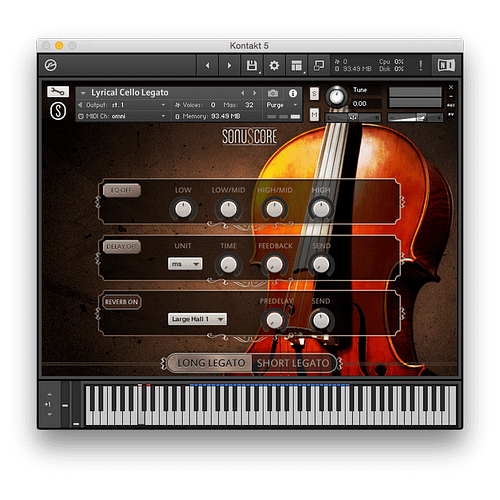Image resolution: width=500 pixels, height=500 pixels.
Task: Open the save floppy disk menu
Action: [252, 65]
